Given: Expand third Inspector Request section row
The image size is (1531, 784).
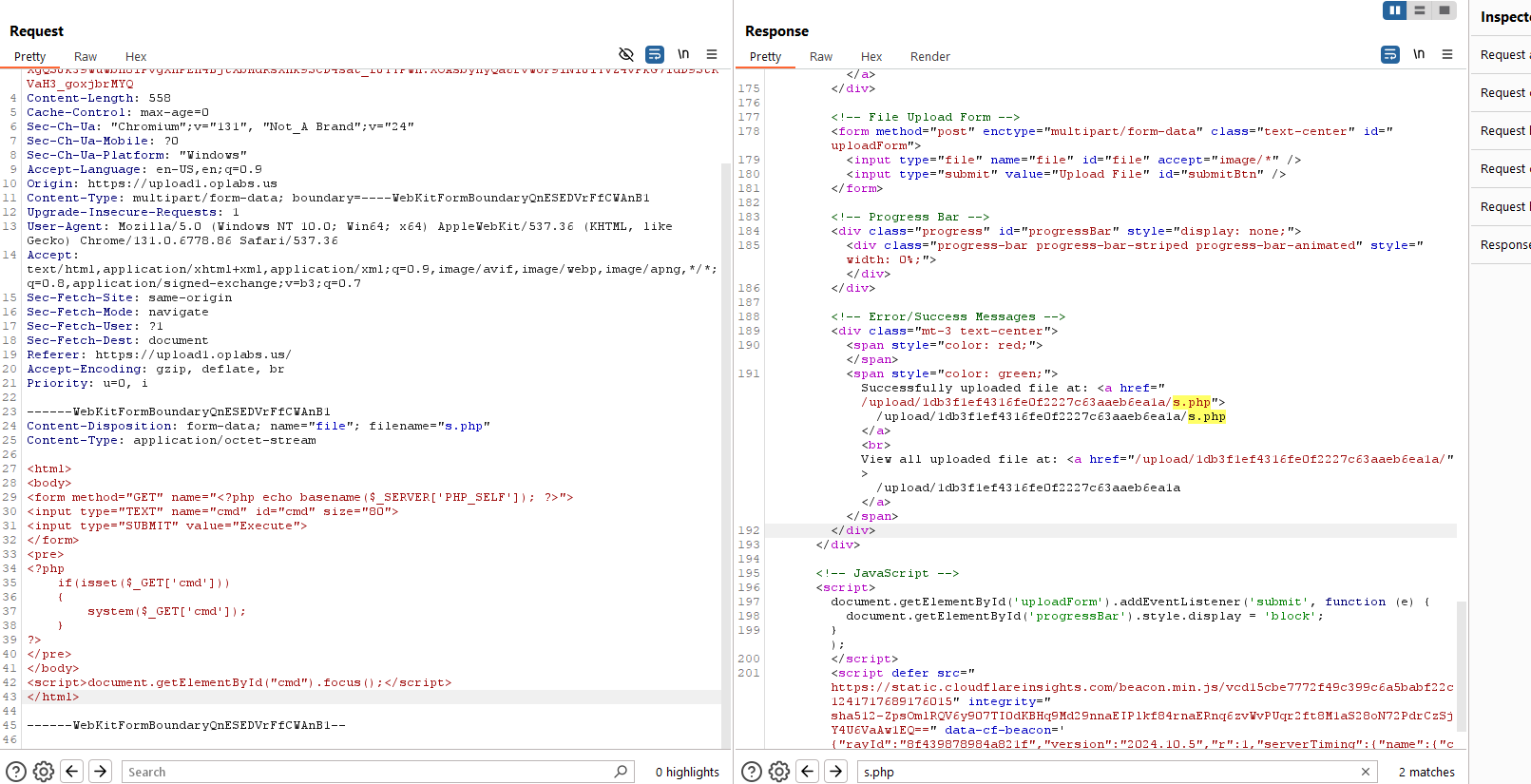Looking at the screenshot, I should coord(1502,131).
